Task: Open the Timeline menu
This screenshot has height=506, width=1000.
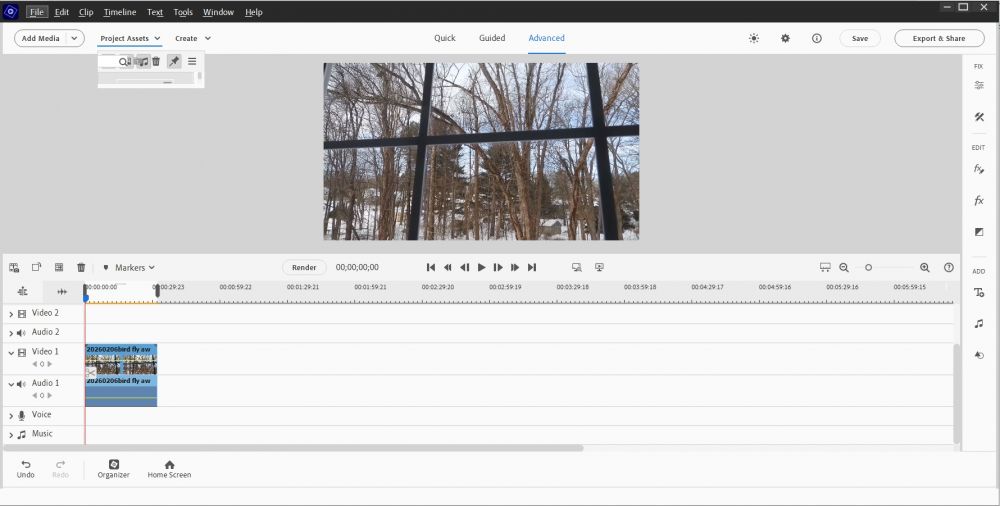Action: pos(120,12)
